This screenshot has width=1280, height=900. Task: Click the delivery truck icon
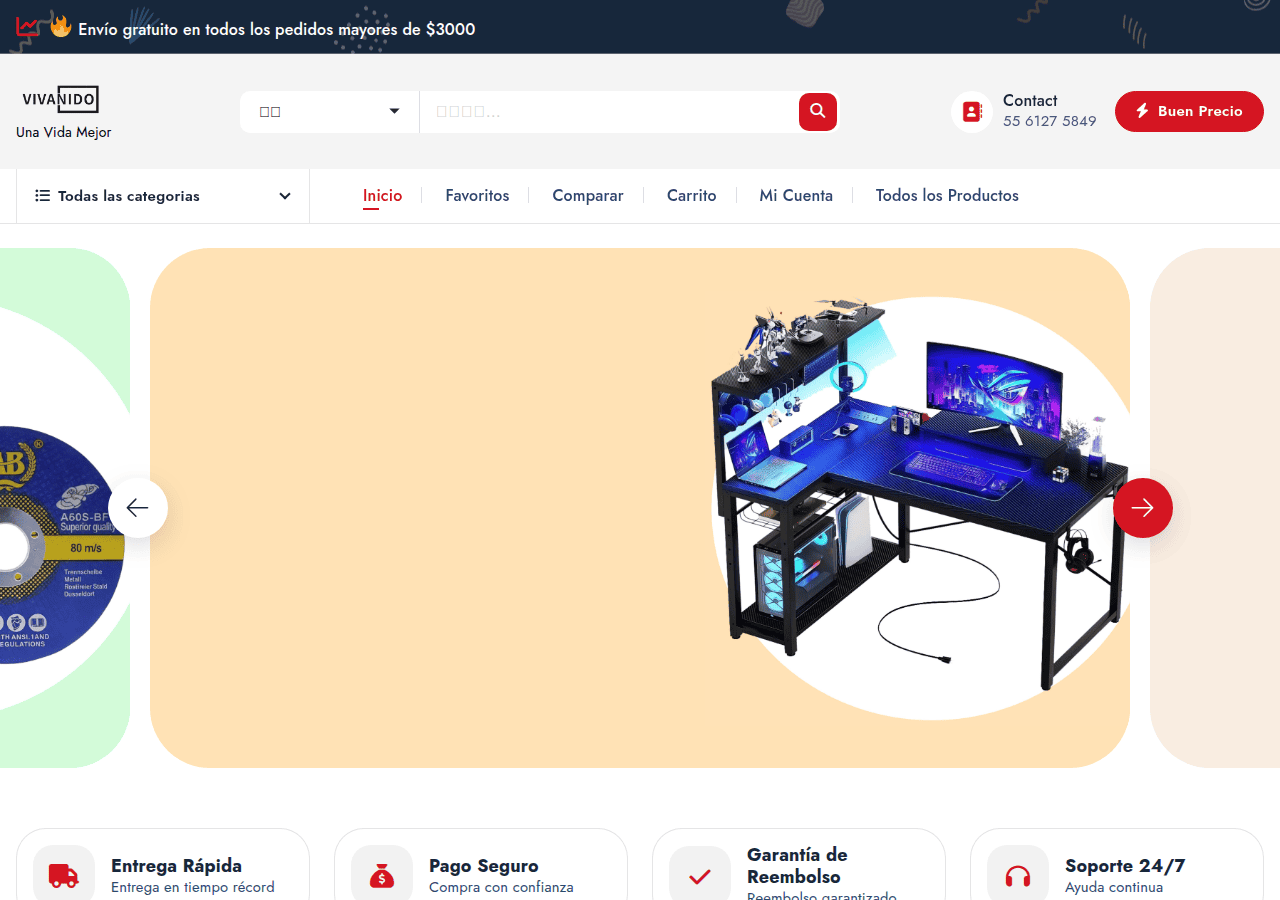64,877
